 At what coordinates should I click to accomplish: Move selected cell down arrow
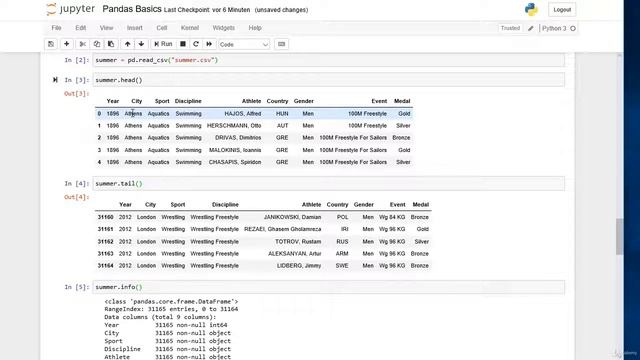pos(141,44)
